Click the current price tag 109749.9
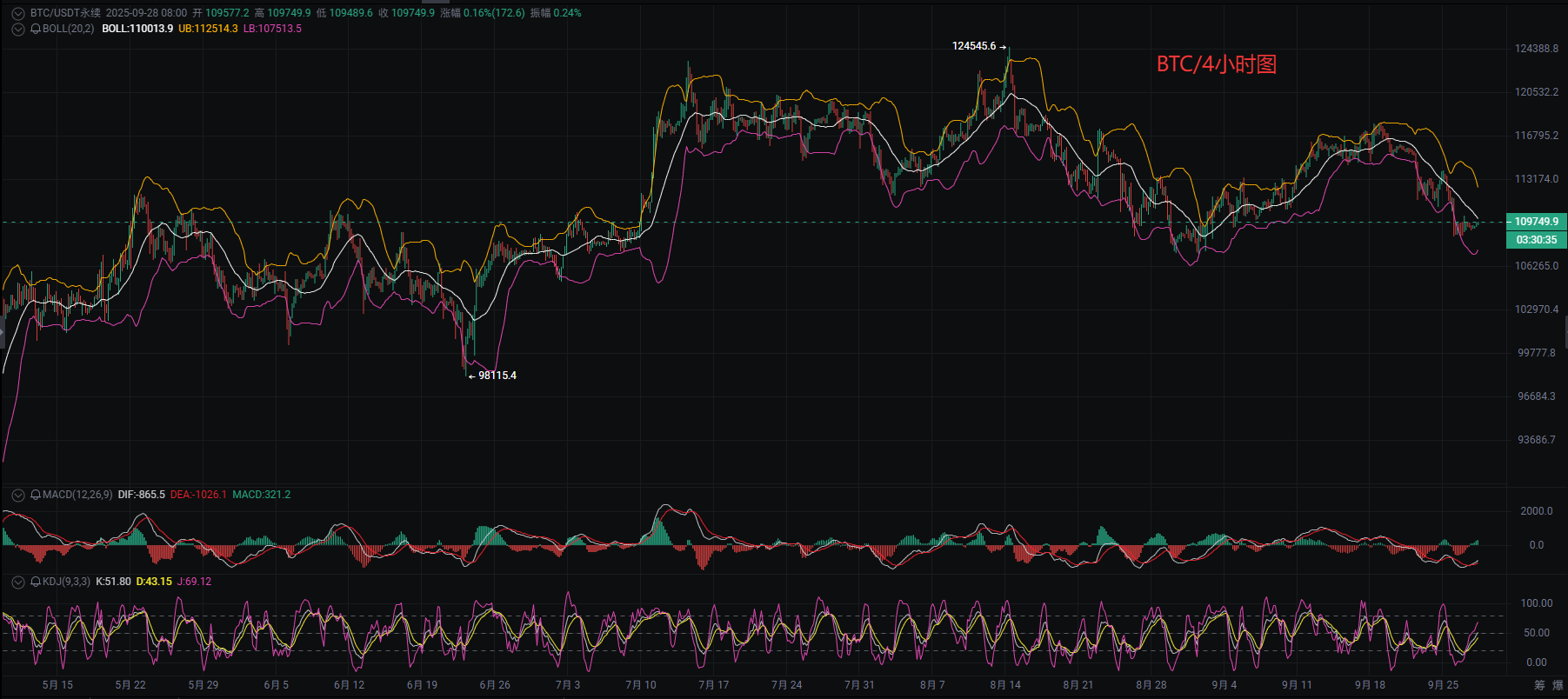 pos(1537,222)
